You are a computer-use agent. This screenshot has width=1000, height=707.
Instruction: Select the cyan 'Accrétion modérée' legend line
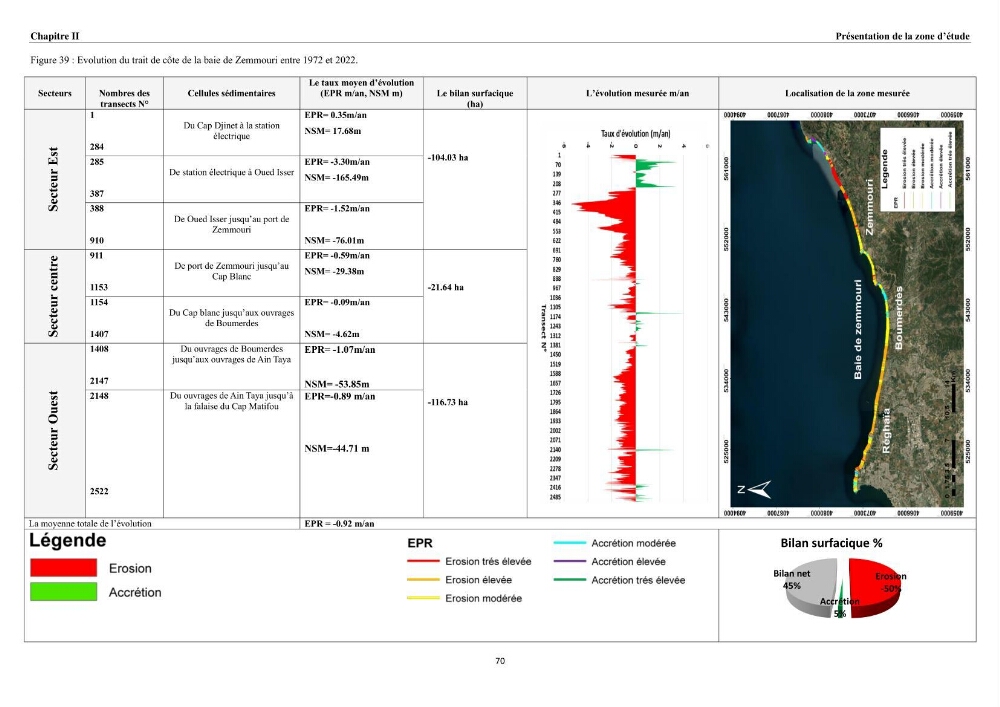pyautogui.click(x=570, y=543)
